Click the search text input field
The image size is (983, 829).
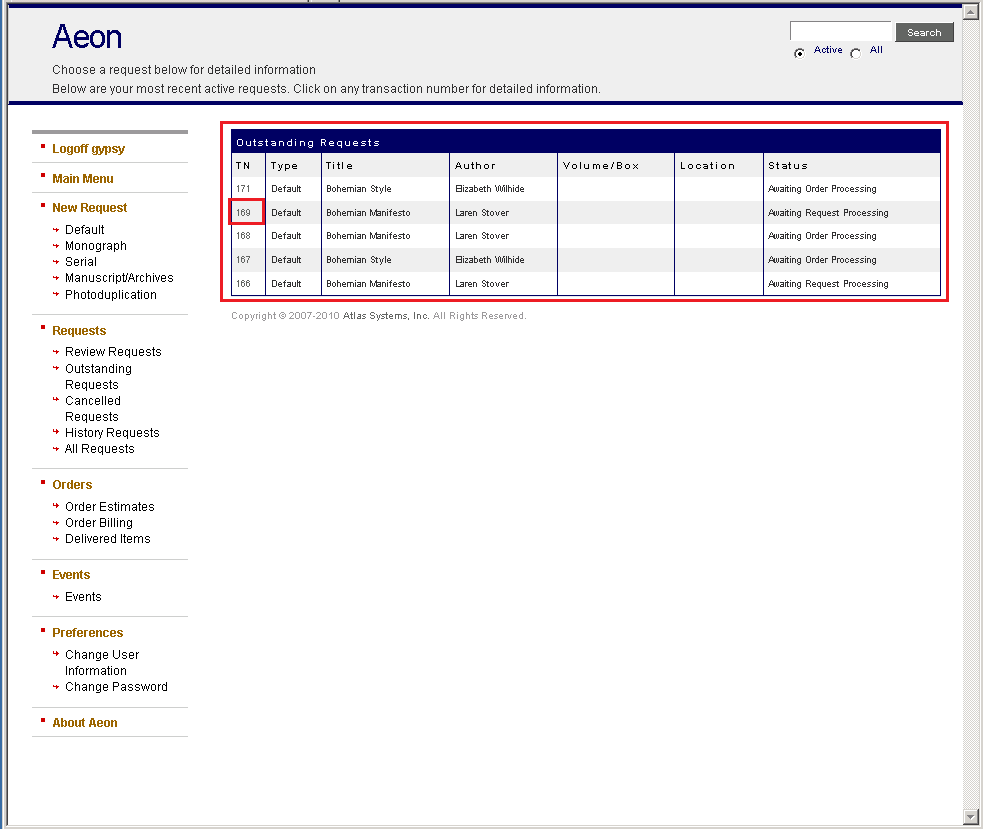point(840,32)
